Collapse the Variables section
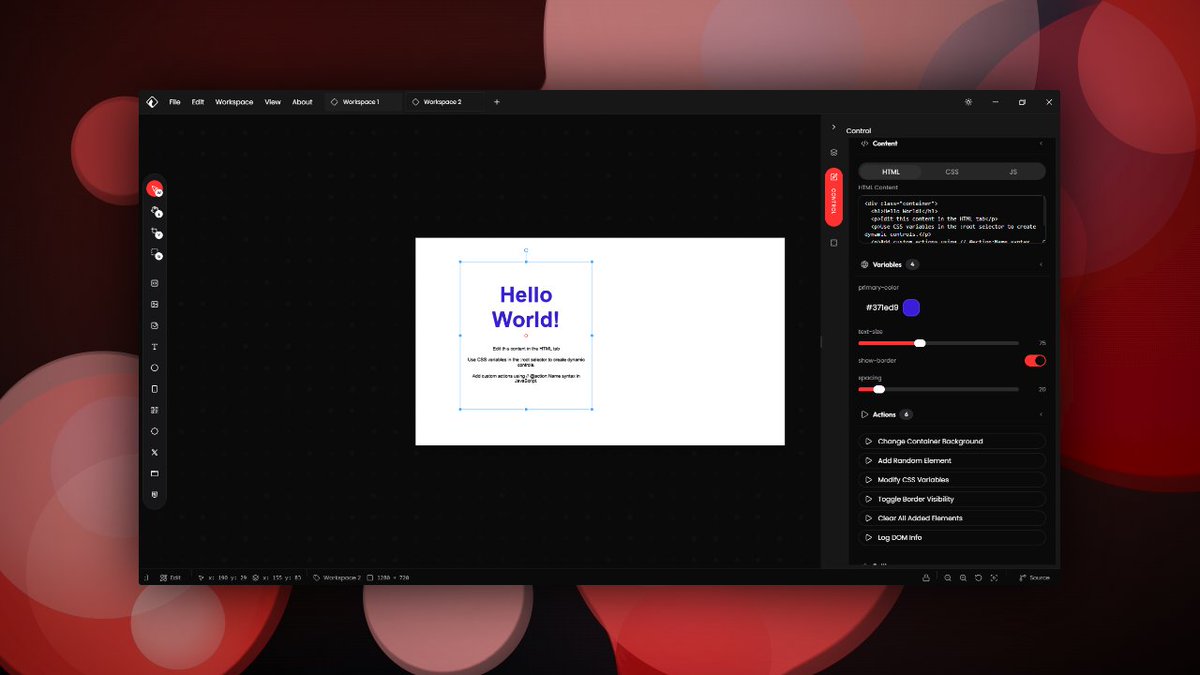 point(1041,265)
